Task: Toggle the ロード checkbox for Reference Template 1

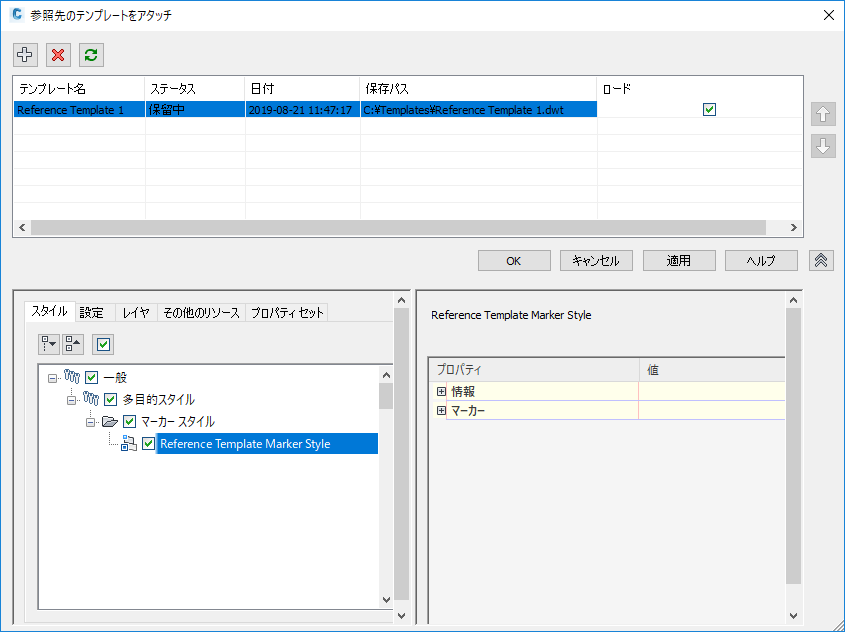Action: [x=709, y=109]
